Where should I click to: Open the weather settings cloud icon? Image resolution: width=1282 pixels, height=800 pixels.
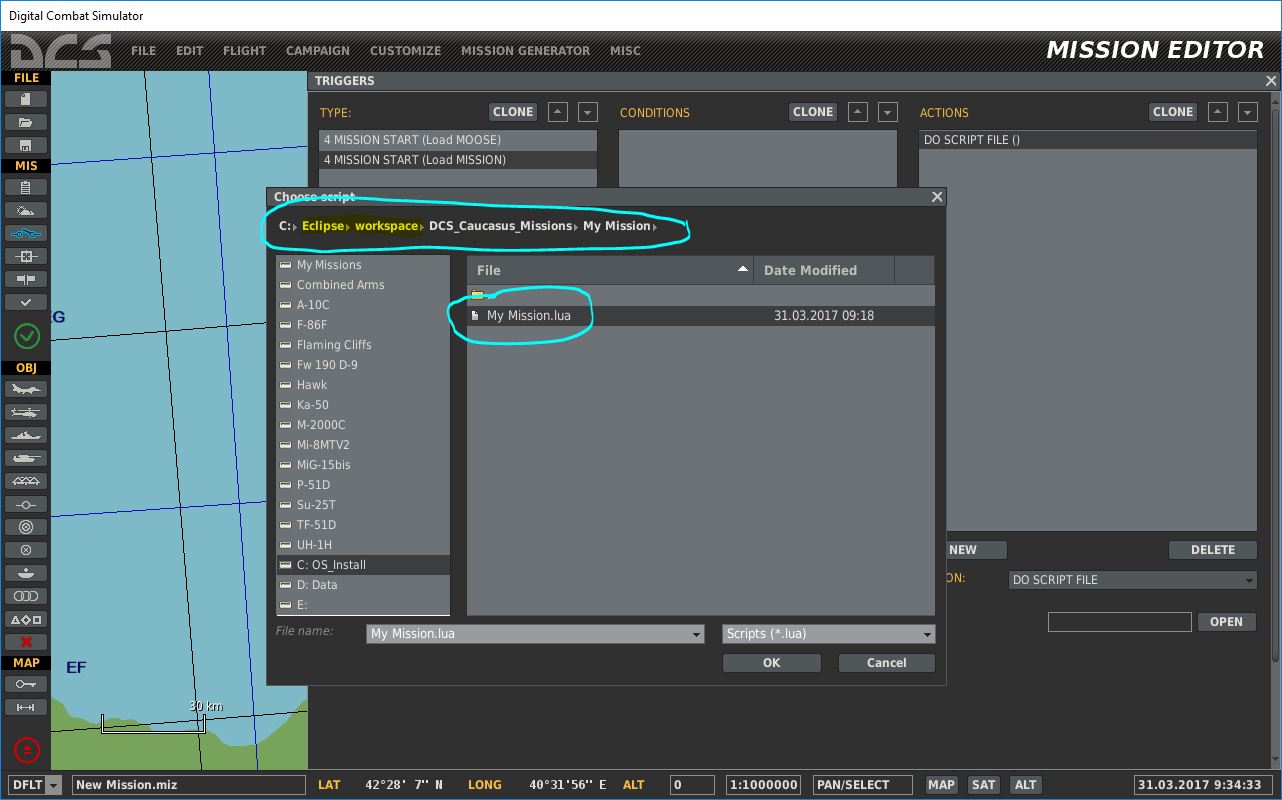(x=26, y=210)
